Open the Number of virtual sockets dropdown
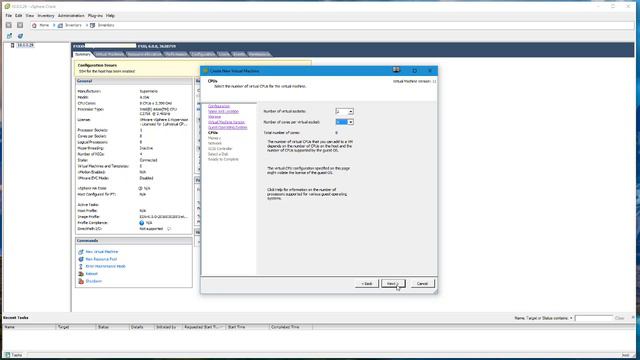Screen dimensions: 640x360 coord(350,111)
